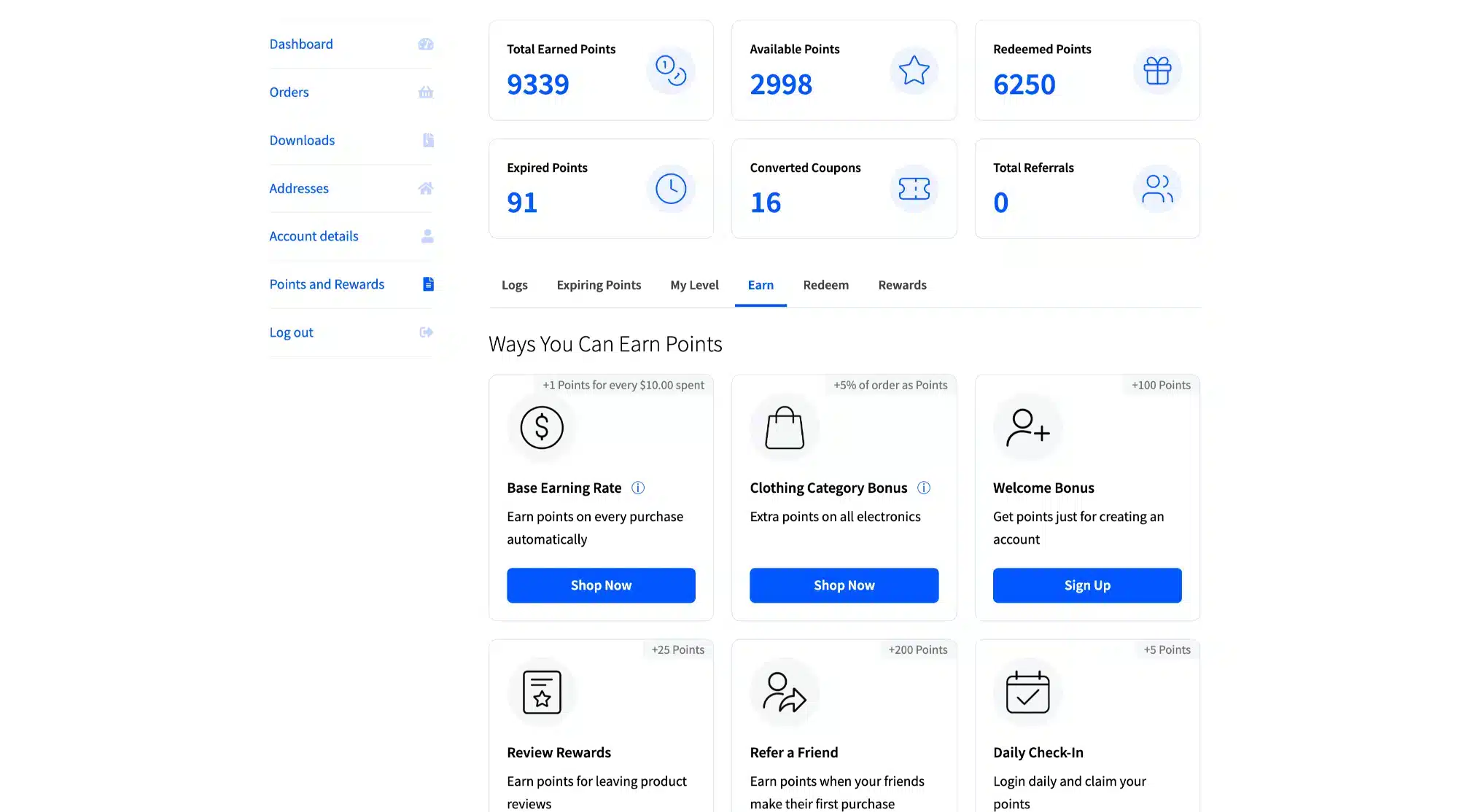Click the 2998 available points value
Viewport: 1470px width, 812px height.
pyautogui.click(x=781, y=85)
